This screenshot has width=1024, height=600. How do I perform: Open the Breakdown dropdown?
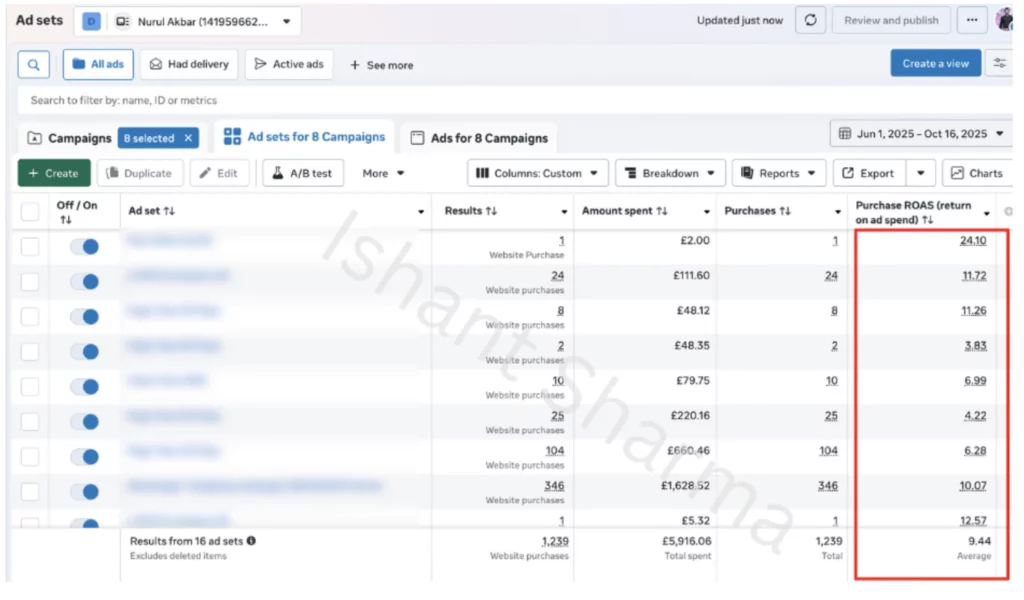[x=670, y=172]
